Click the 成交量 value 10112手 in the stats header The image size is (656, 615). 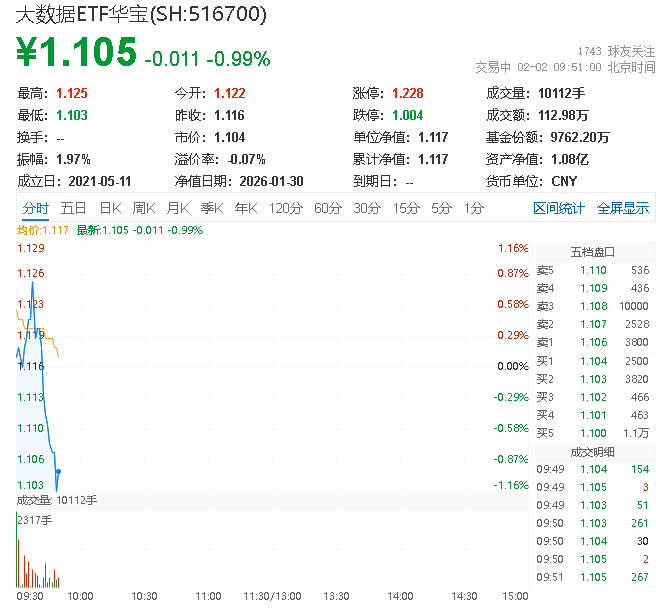pyautogui.click(x=561, y=93)
